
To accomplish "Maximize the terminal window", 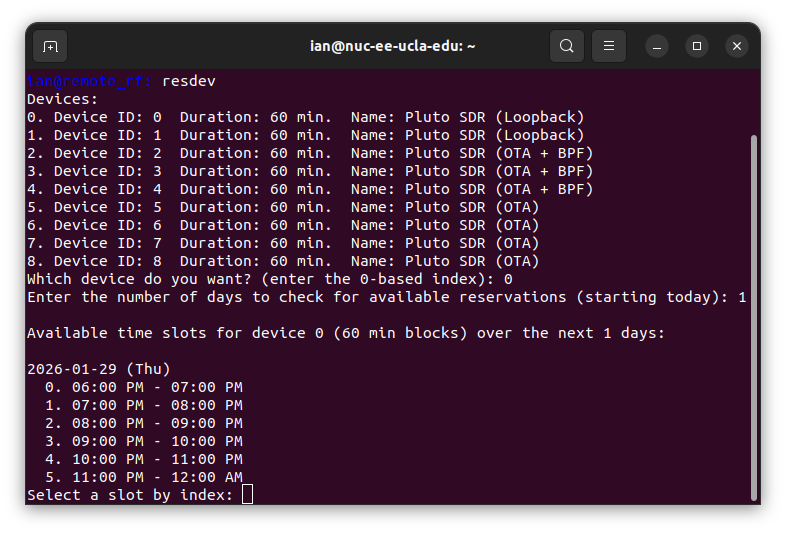I will click(697, 46).
